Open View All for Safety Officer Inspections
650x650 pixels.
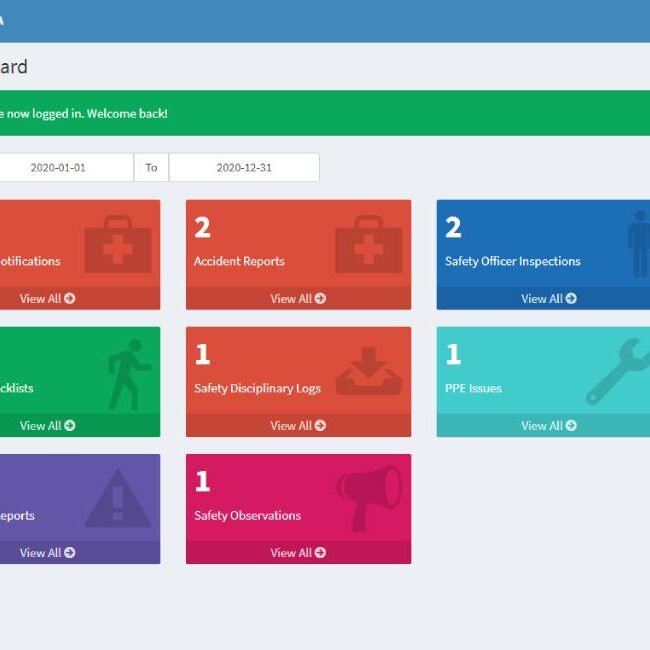548,298
